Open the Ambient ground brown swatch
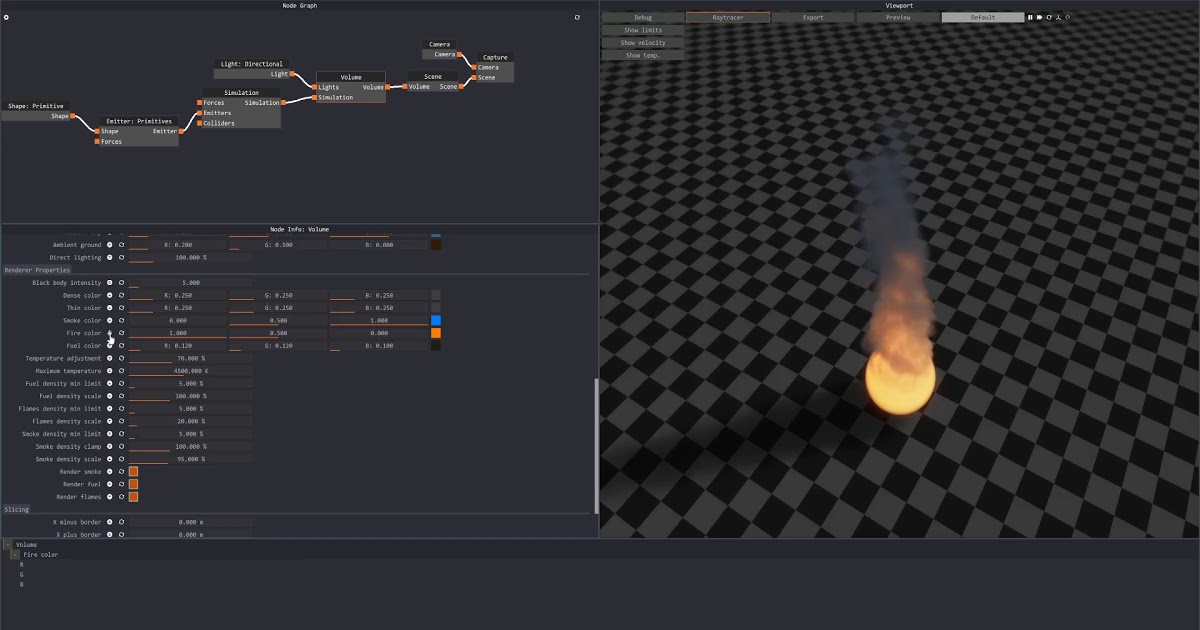Screen dimensions: 1200x630 click(436, 244)
